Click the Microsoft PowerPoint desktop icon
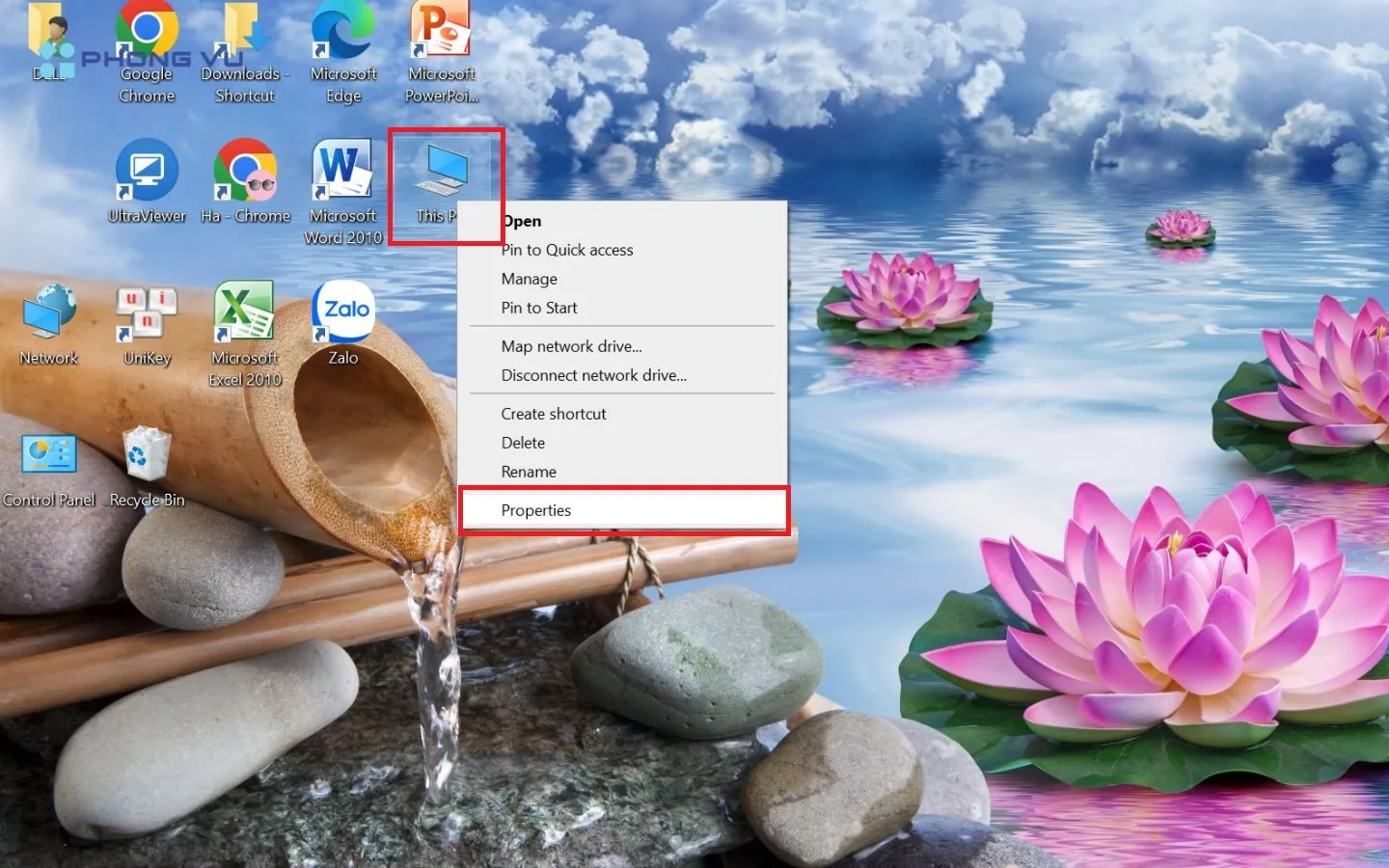The image size is (1389, 868). (441, 39)
